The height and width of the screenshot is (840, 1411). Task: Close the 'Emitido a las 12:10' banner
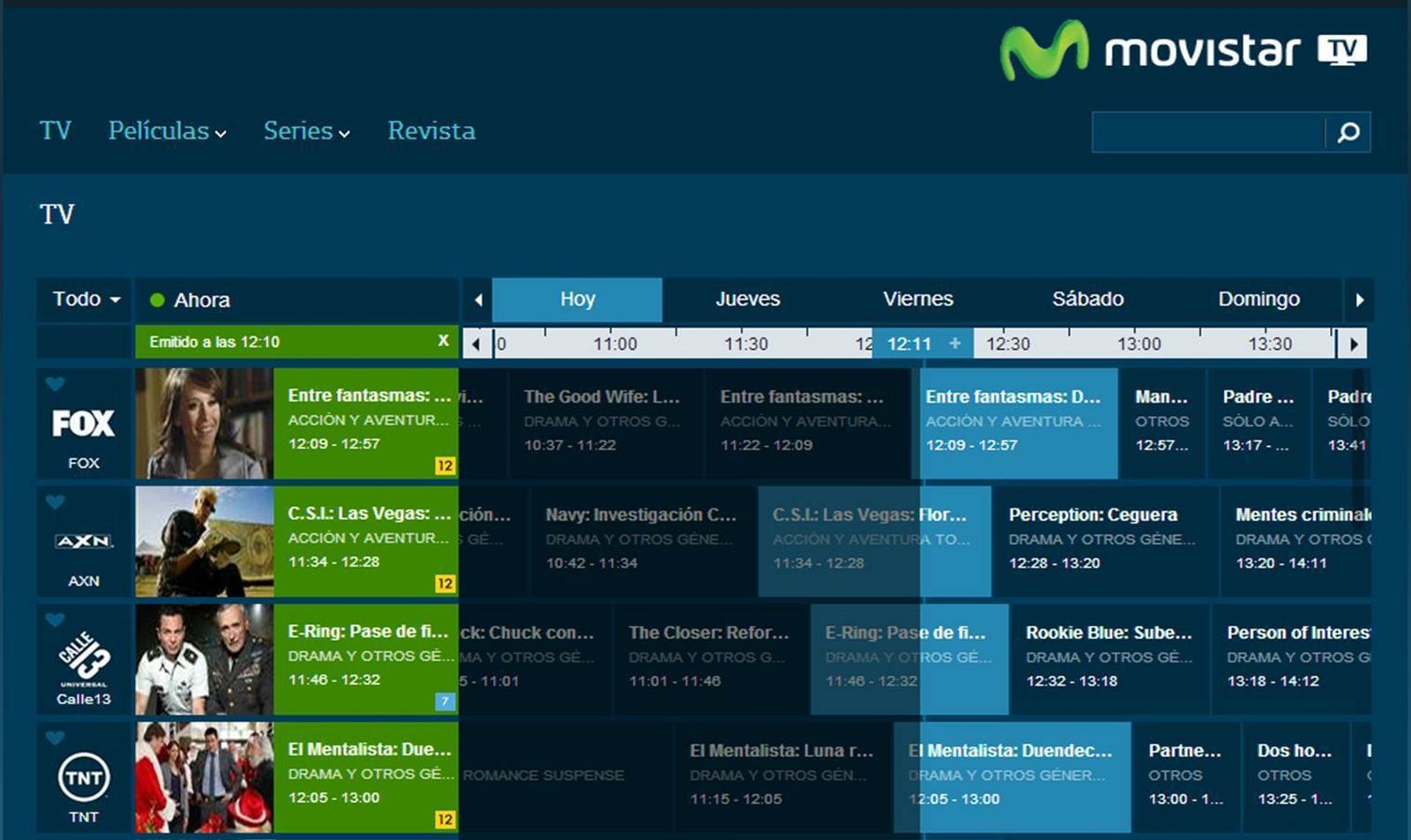[x=443, y=342]
